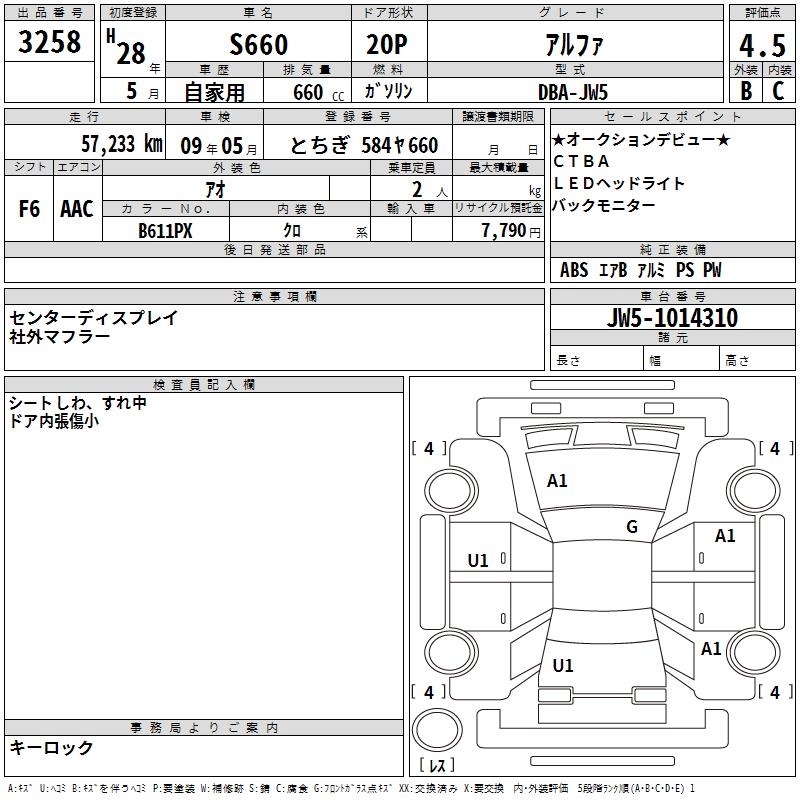Click the アルファ grade field
The image size is (800, 800).
pos(571,45)
